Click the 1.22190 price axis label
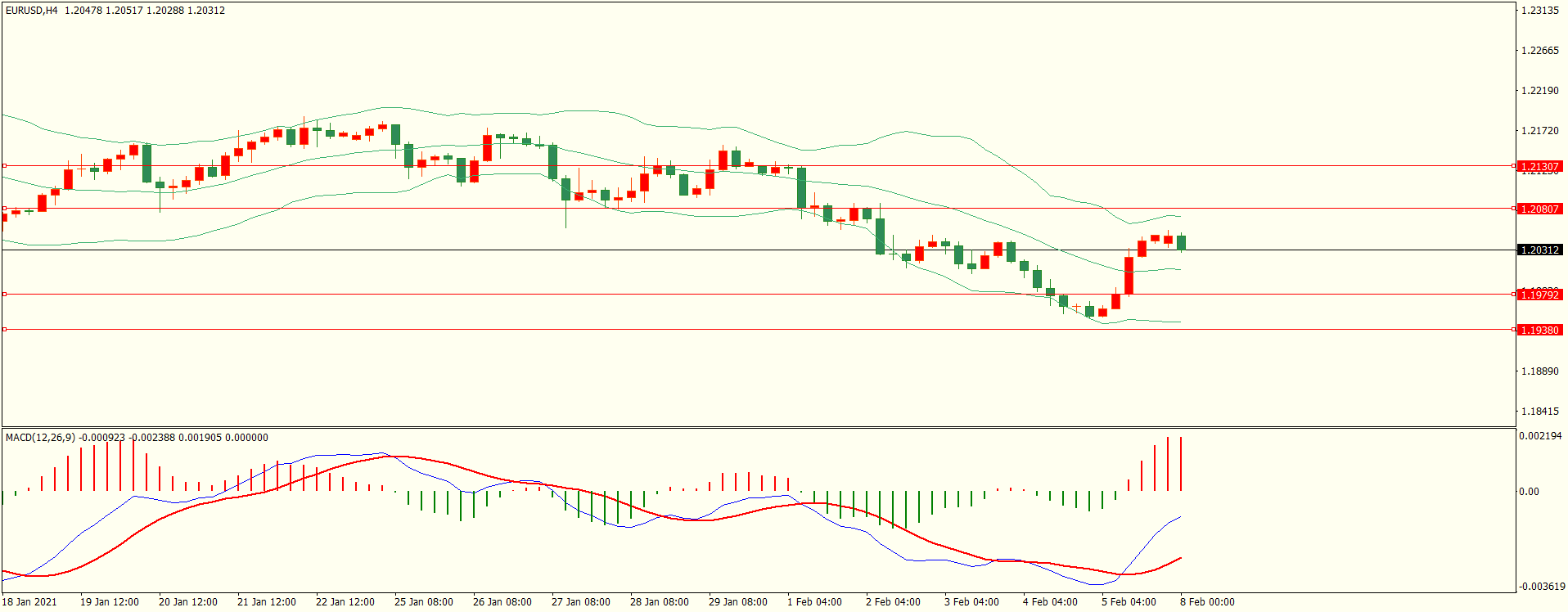The width and height of the screenshot is (1568, 612). coord(1539,91)
